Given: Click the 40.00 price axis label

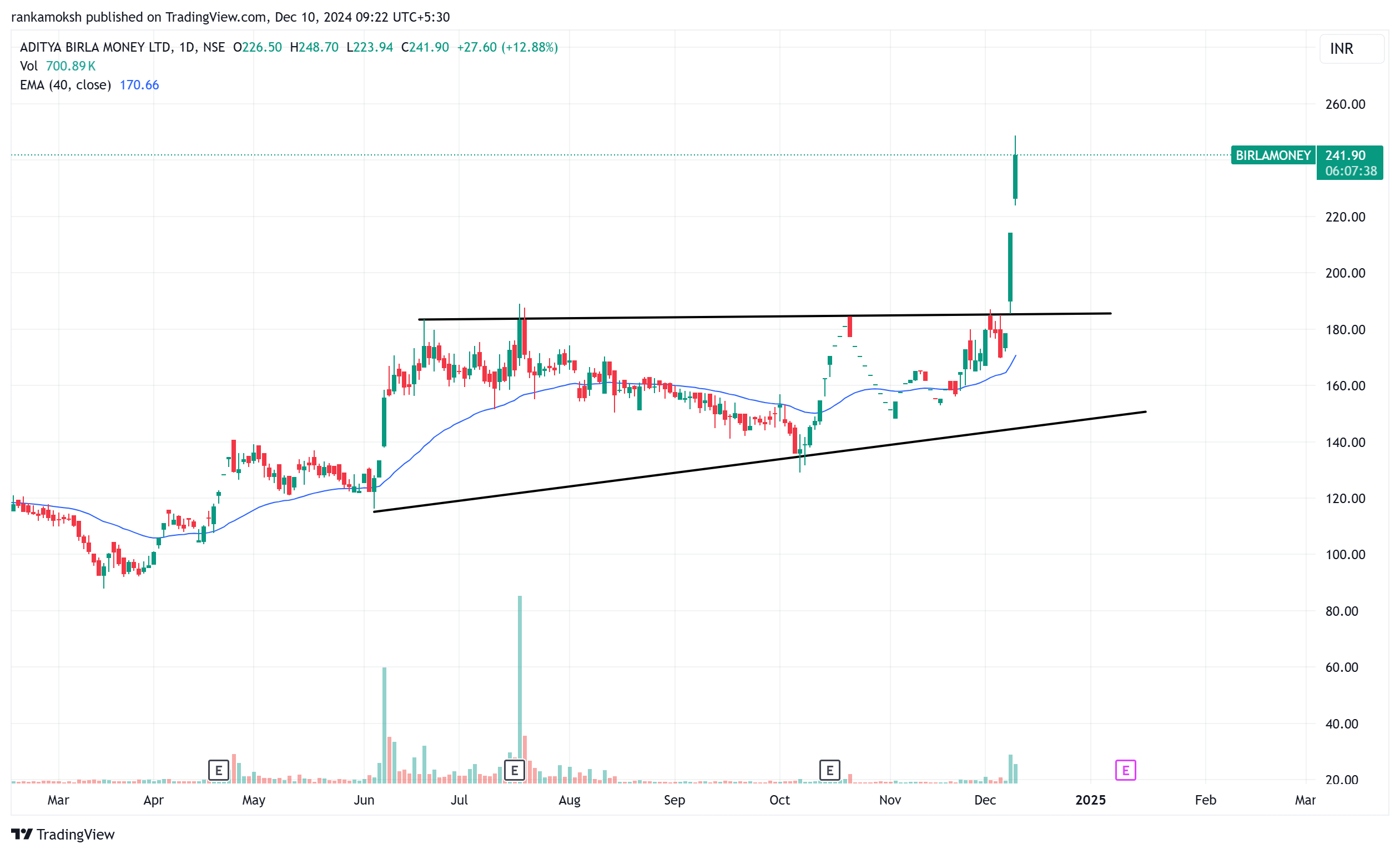Looking at the screenshot, I should point(1342,724).
